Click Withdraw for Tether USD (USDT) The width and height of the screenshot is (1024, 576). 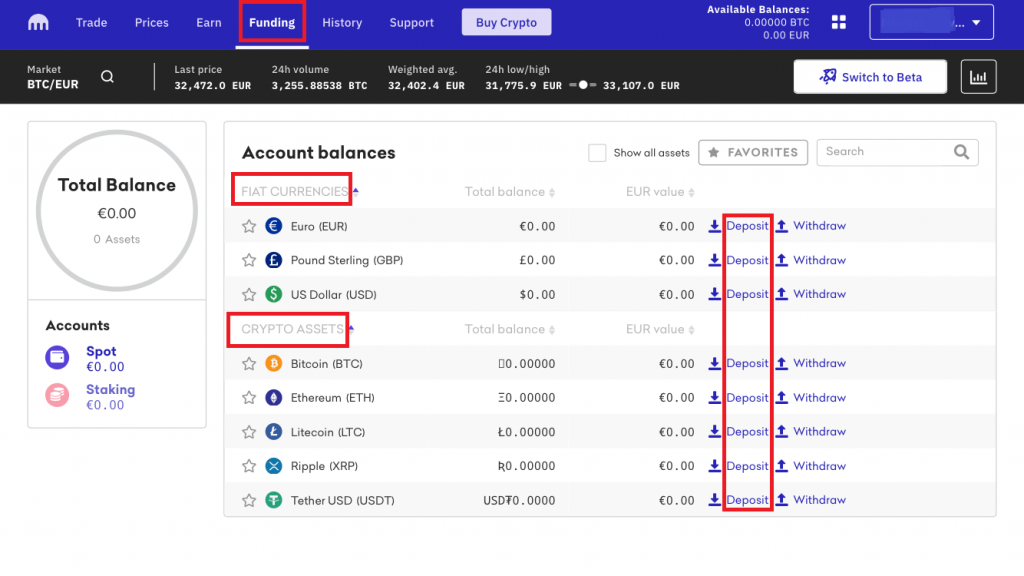click(819, 500)
